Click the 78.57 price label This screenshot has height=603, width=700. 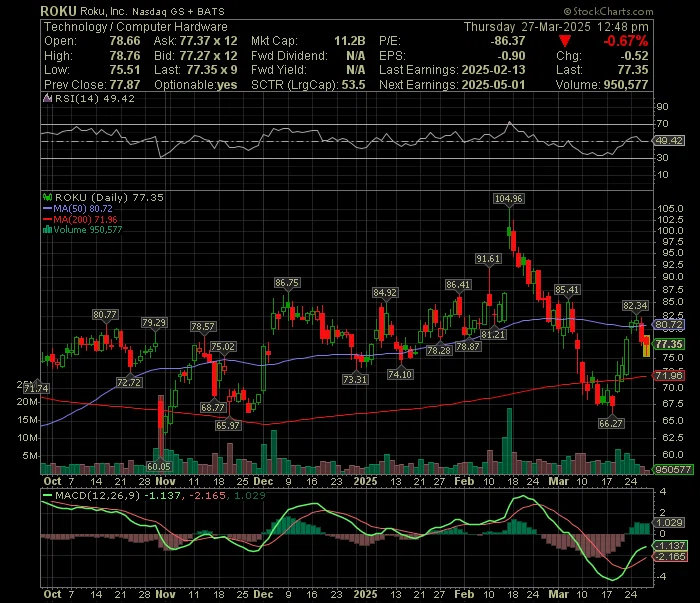203,327
